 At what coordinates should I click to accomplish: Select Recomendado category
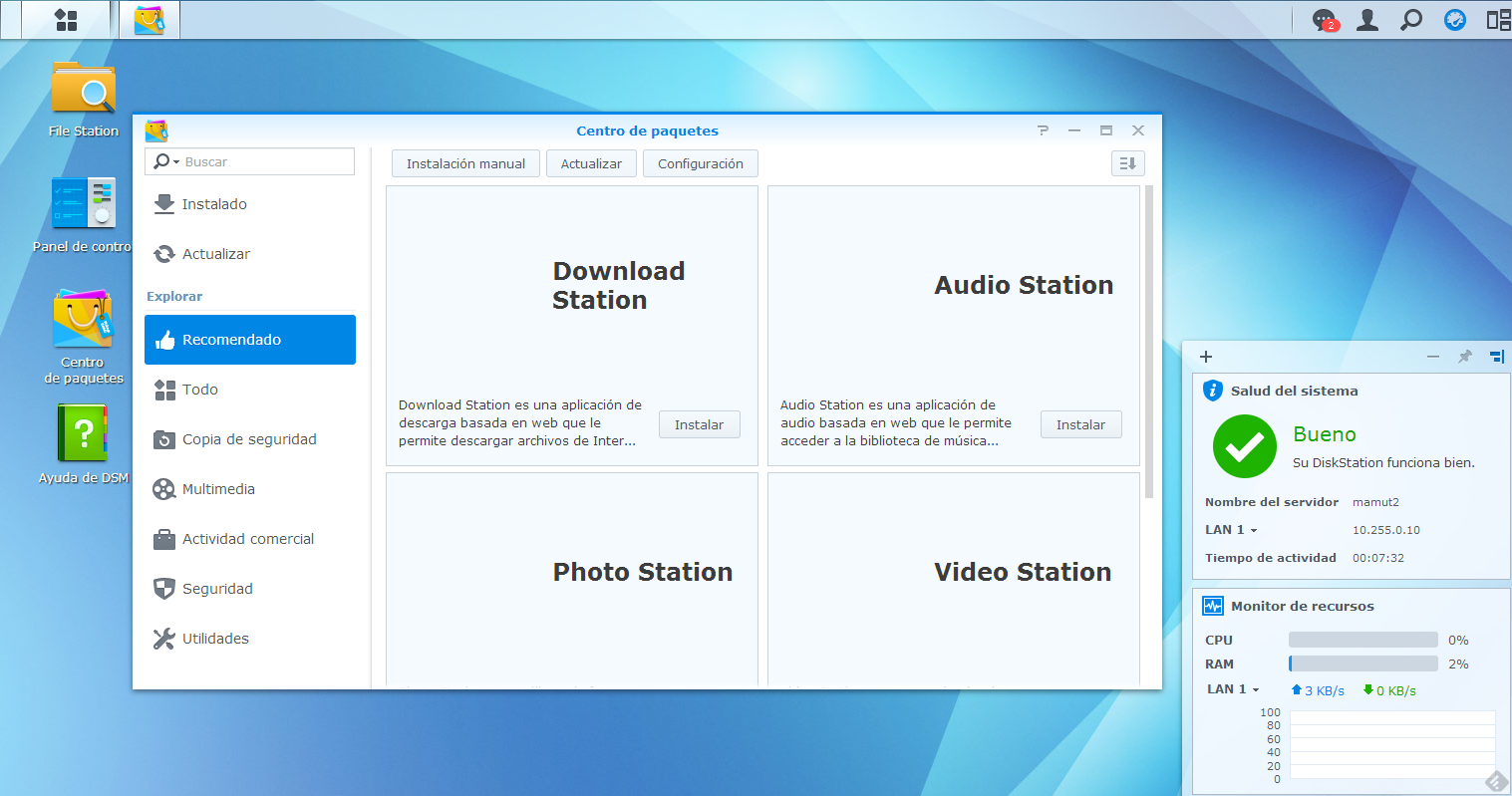click(x=250, y=340)
